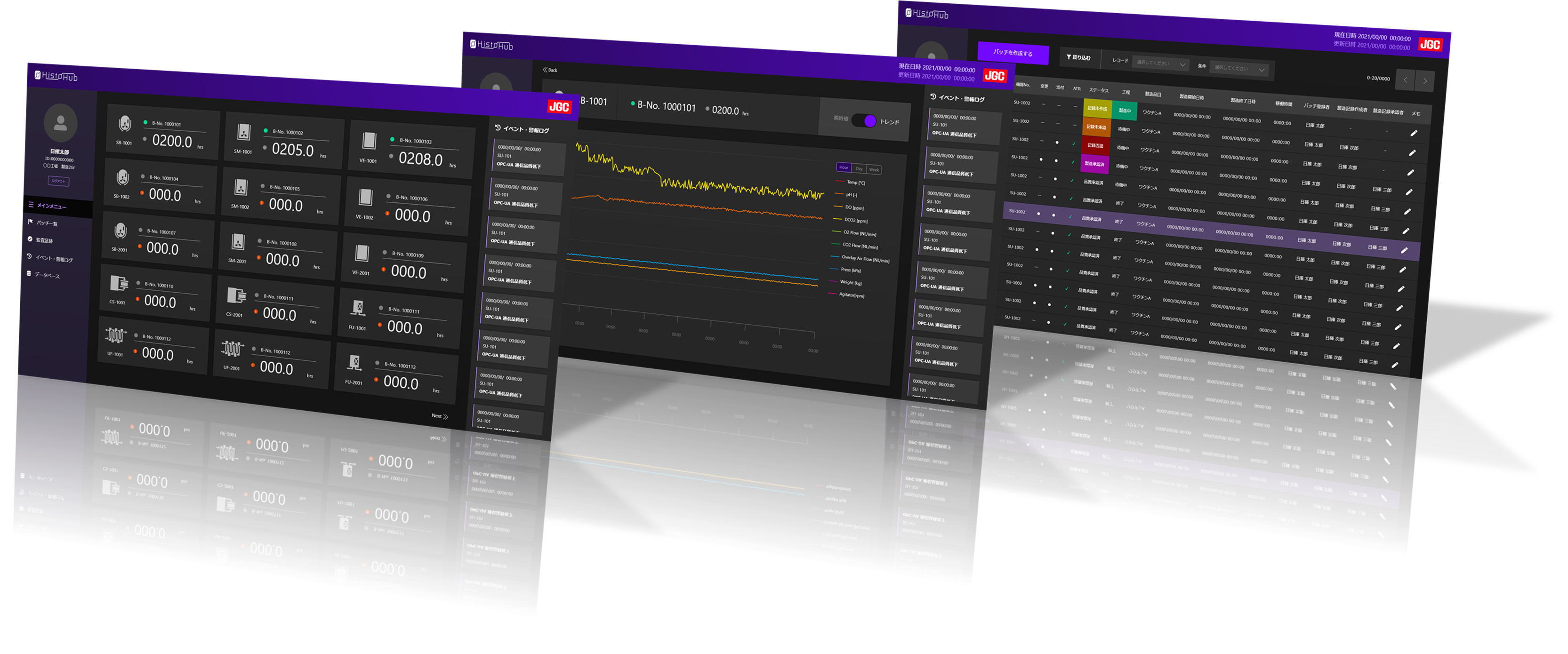1568x654 pixels.
Task: Select the Week chart range option
Action: (874, 170)
